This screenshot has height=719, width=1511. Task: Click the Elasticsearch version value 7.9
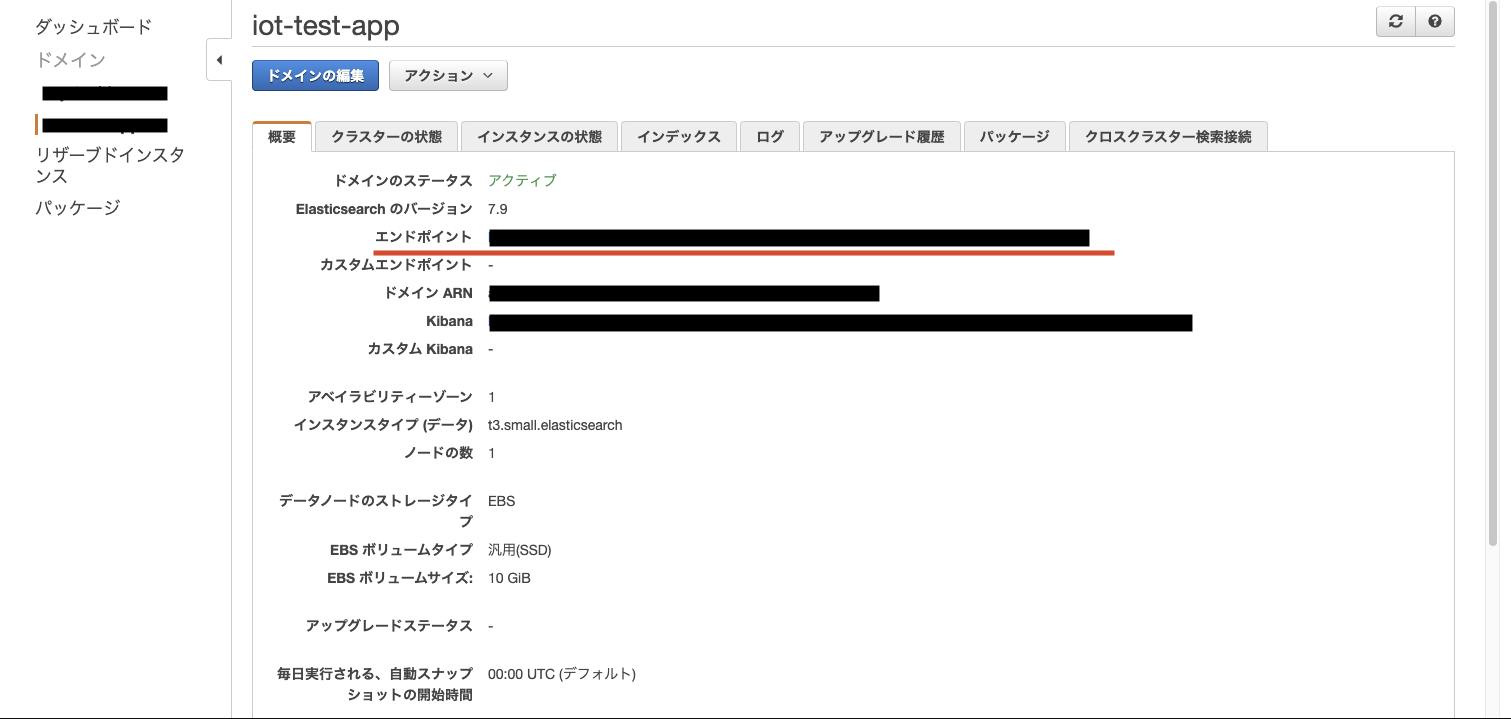point(498,209)
